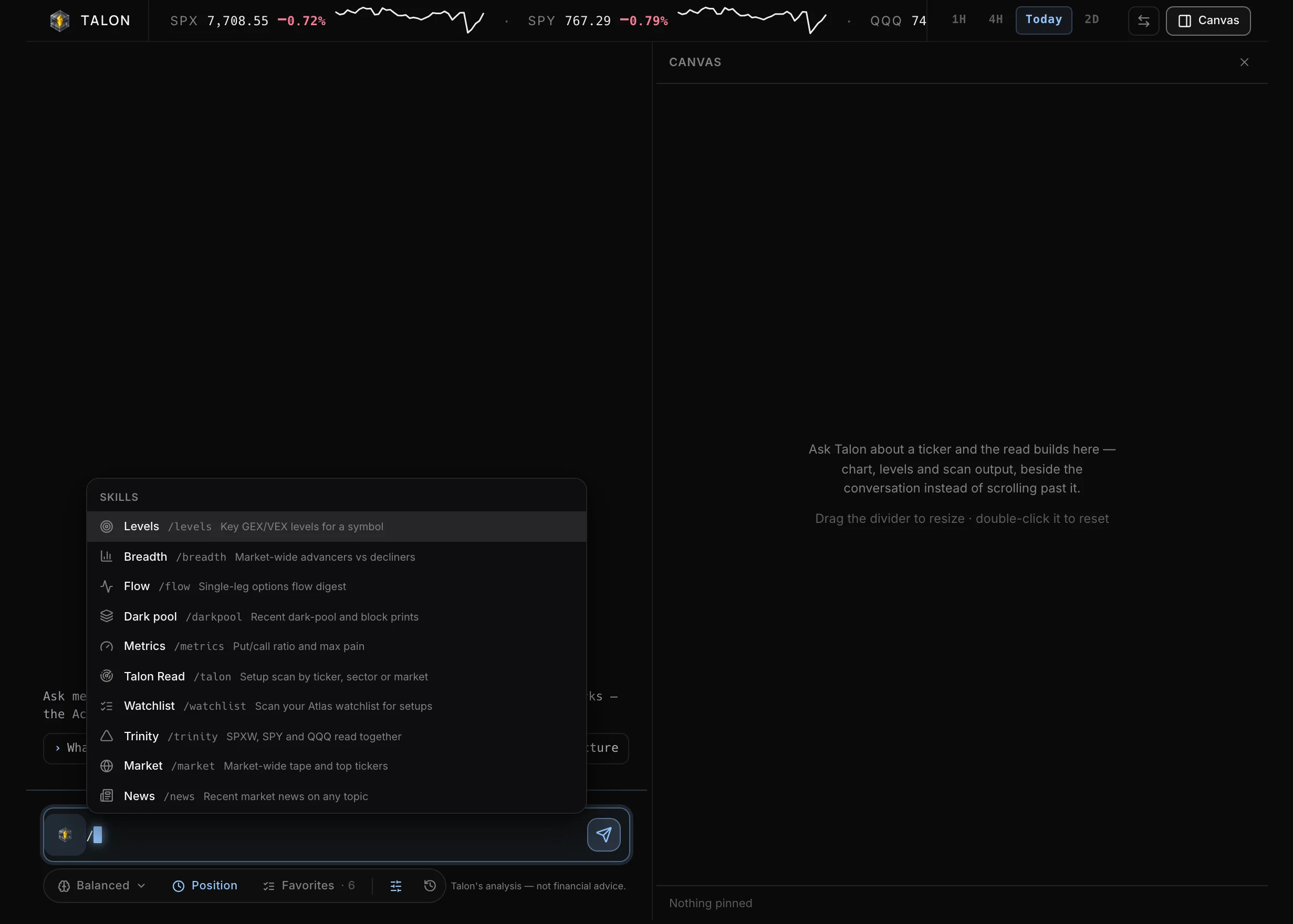The height and width of the screenshot is (924, 1293).
Task: Click the -0.72% SPX change value
Action: point(301,21)
